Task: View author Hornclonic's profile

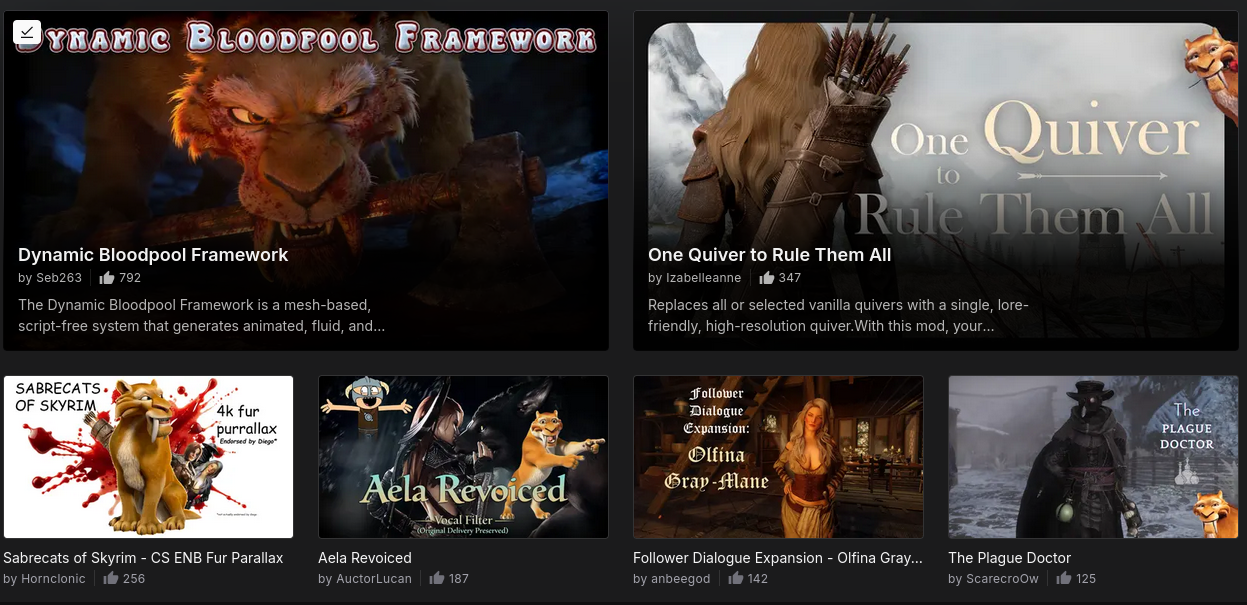Action: pos(53,579)
